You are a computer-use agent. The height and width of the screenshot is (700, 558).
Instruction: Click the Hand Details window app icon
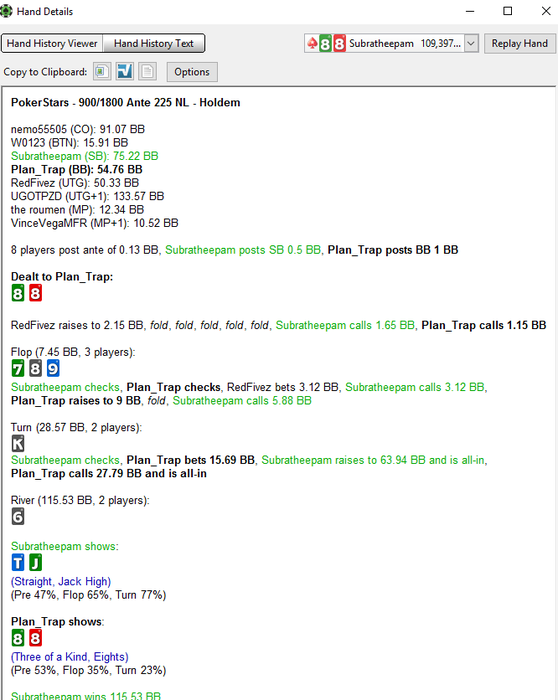point(6,11)
